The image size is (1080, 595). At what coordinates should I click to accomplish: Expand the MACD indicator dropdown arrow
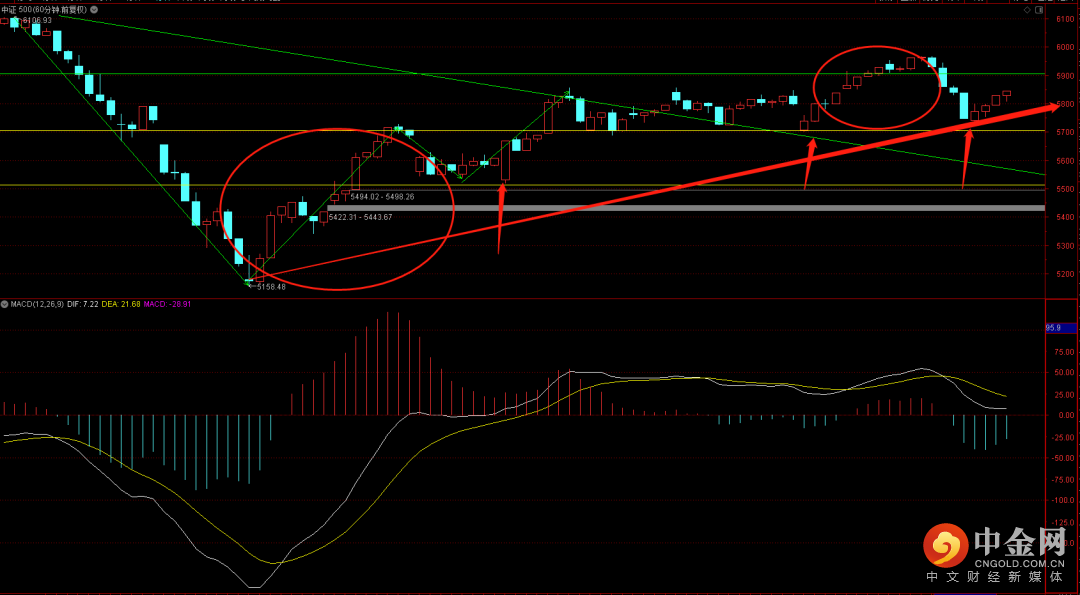[4, 304]
